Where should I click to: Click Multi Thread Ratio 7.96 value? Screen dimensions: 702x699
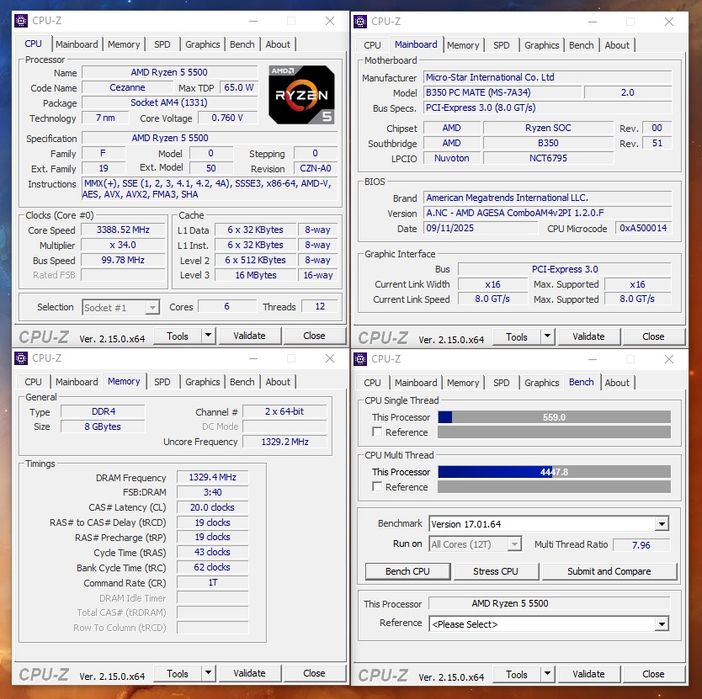click(641, 545)
